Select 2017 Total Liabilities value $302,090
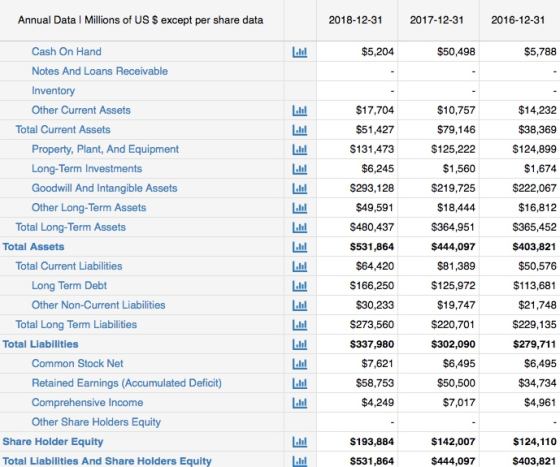Image resolution: width=560 pixels, height=467 pixels. [453, 345]
